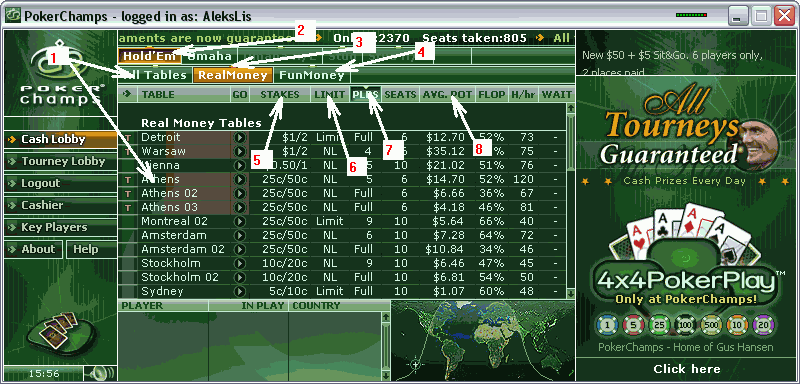The image size is (800, 384).
Task: Click the speaker sound icon near the clock
Action: [99, 373]
